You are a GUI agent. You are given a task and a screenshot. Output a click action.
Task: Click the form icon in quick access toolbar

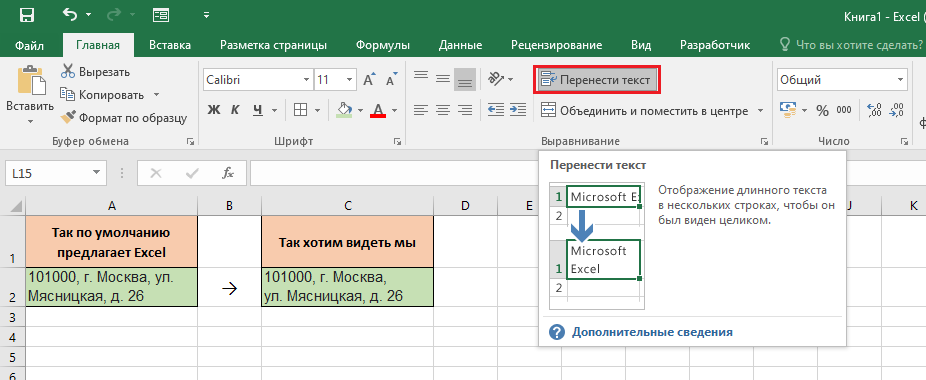[x=161, y=15]
